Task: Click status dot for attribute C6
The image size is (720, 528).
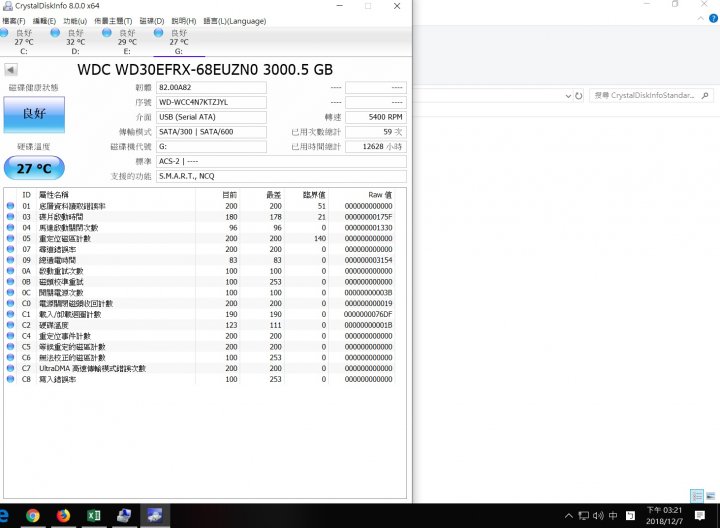Action: (x=11, y=357)
